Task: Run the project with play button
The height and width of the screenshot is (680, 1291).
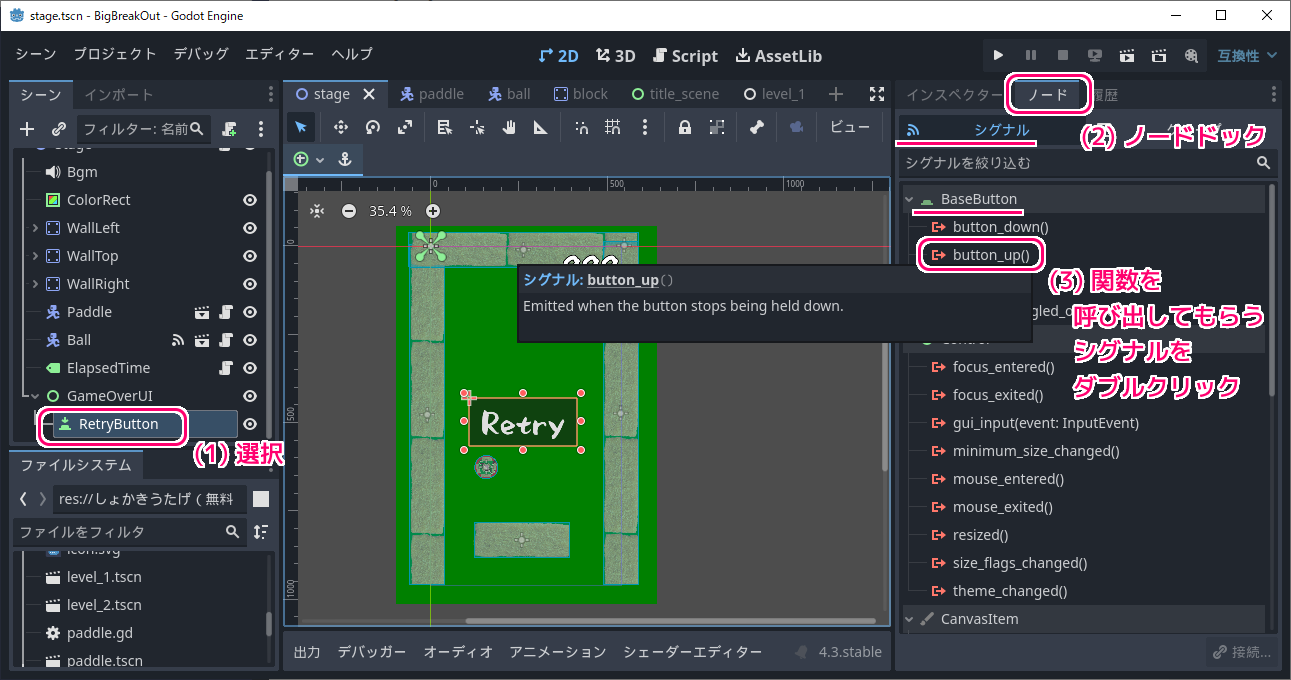Action: tap(998, 56)
